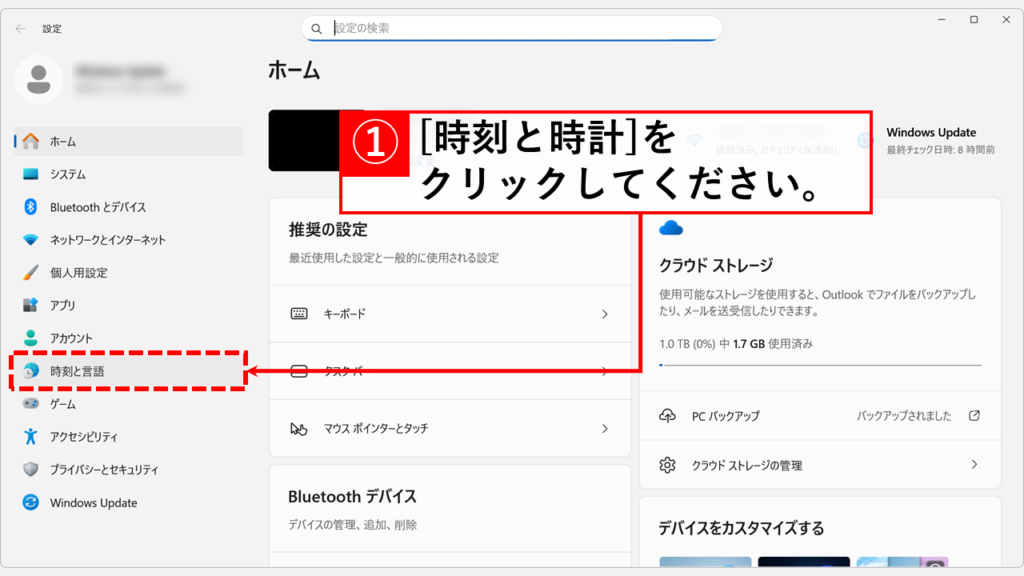1024x576 pixels.
Task: Click the back arrow next to 設定
Action: (21, 29)
